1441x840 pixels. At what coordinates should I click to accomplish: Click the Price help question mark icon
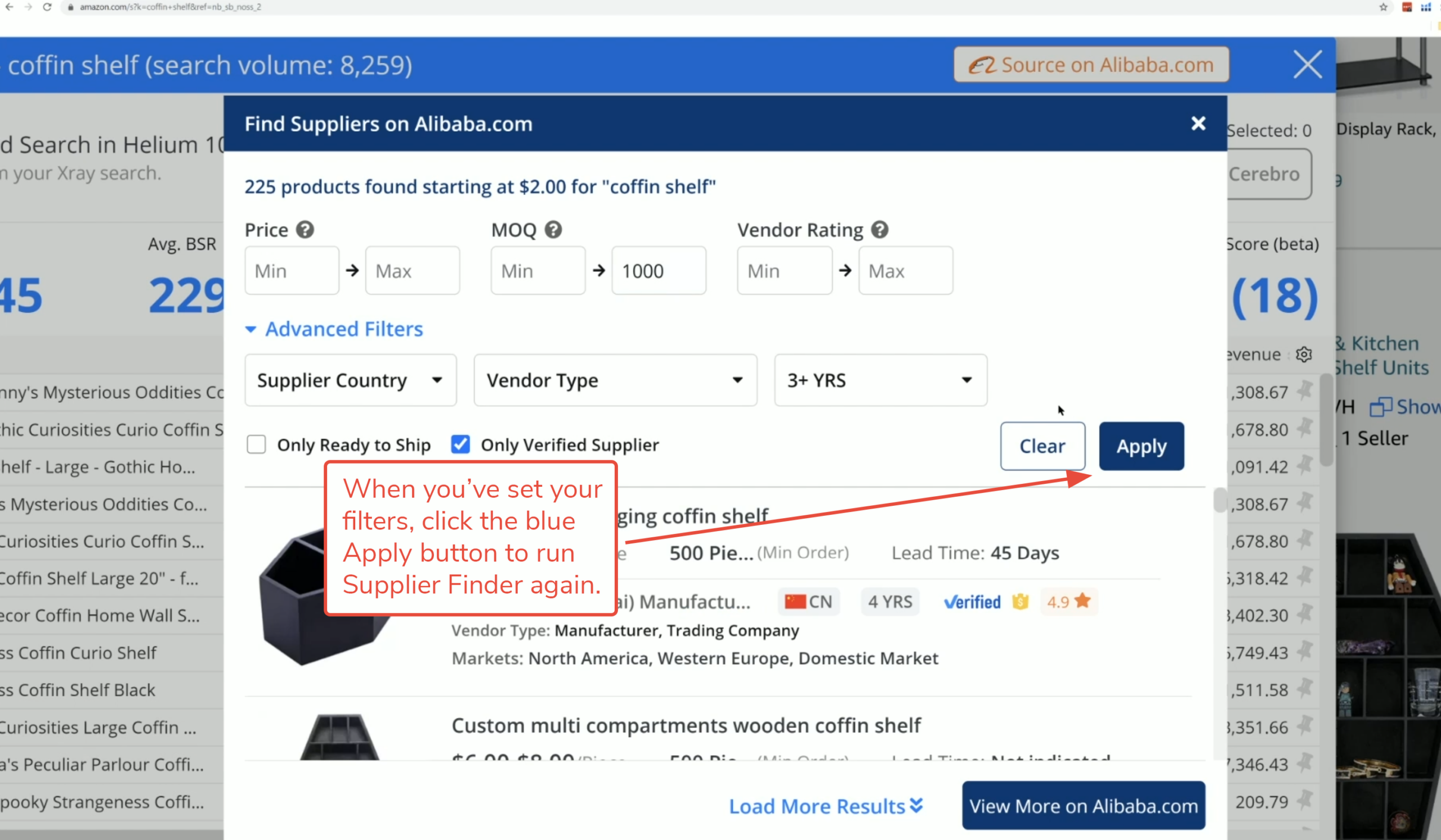[305, 230]
